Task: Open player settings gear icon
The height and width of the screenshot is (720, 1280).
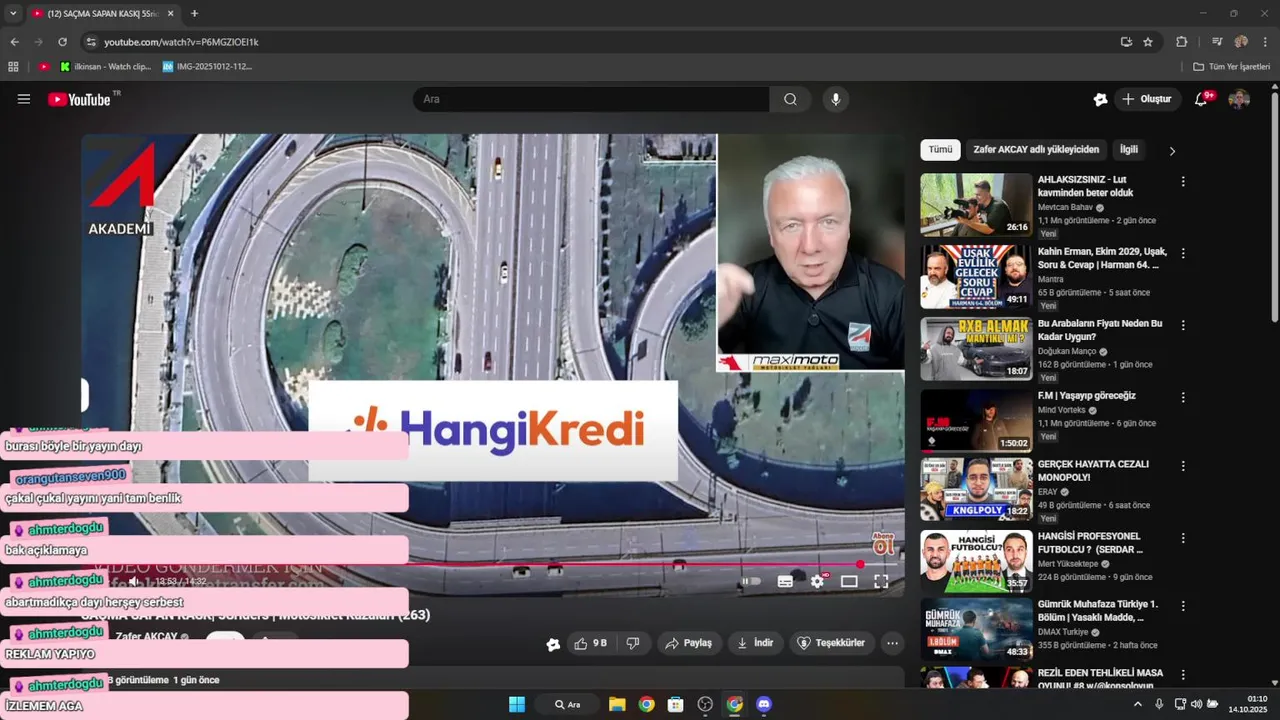Action: coord(817,581)
